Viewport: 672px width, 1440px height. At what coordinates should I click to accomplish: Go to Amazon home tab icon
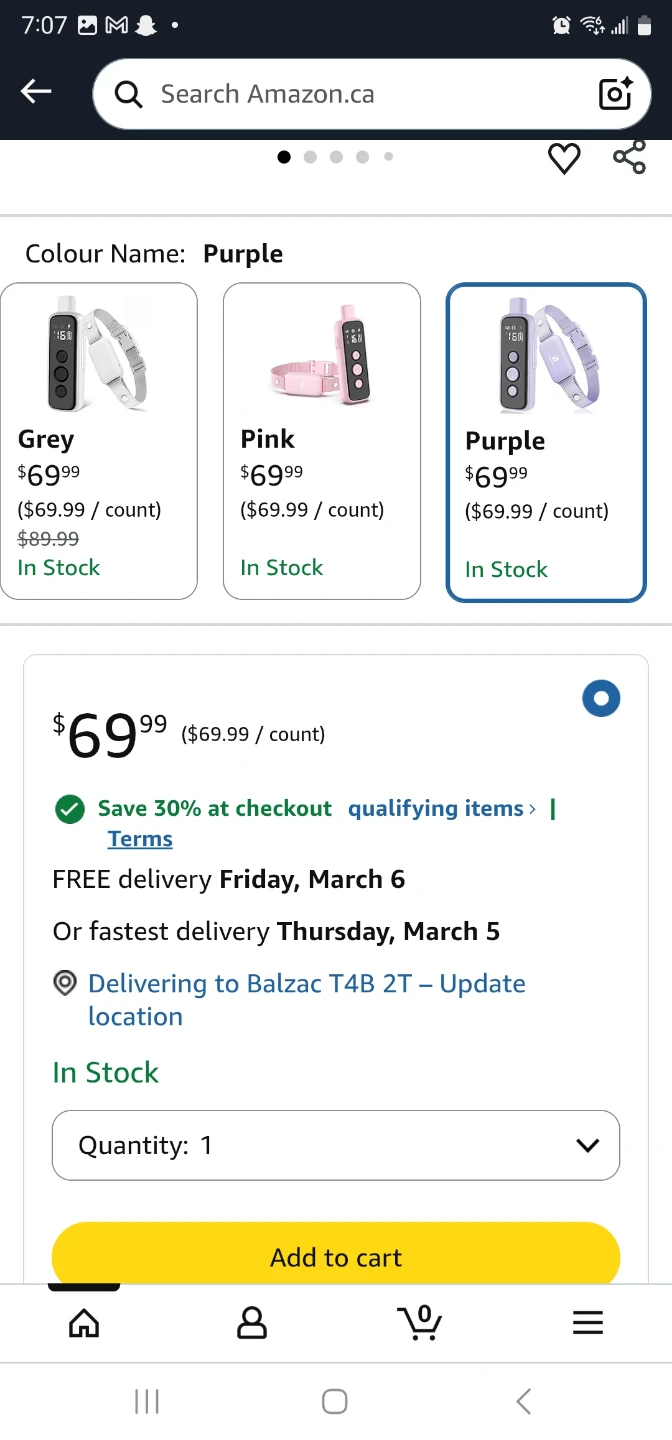pos(84,1323)
